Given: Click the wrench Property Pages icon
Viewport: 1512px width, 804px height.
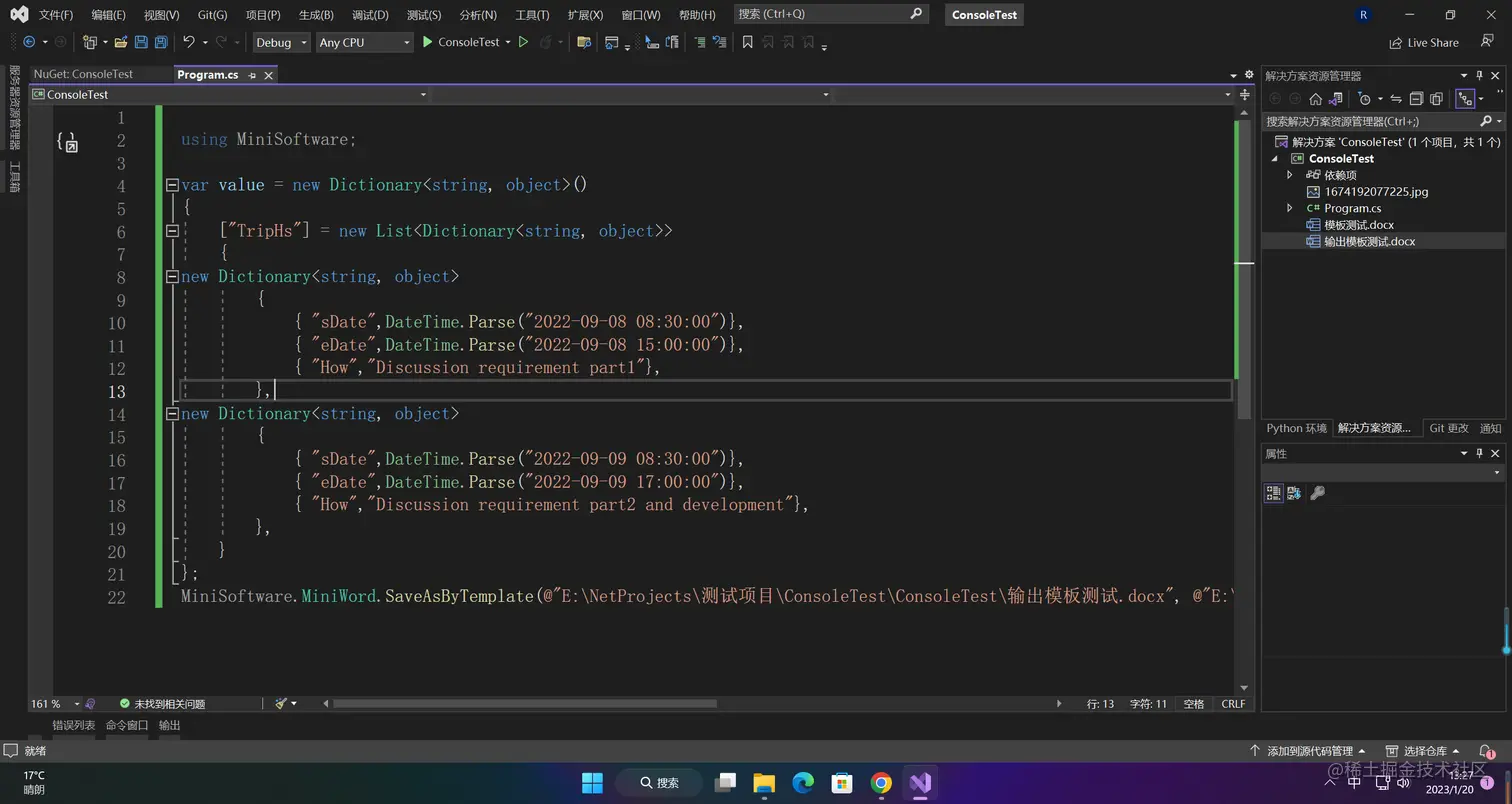Looking at the screenshot, I should click(1318, 492).
